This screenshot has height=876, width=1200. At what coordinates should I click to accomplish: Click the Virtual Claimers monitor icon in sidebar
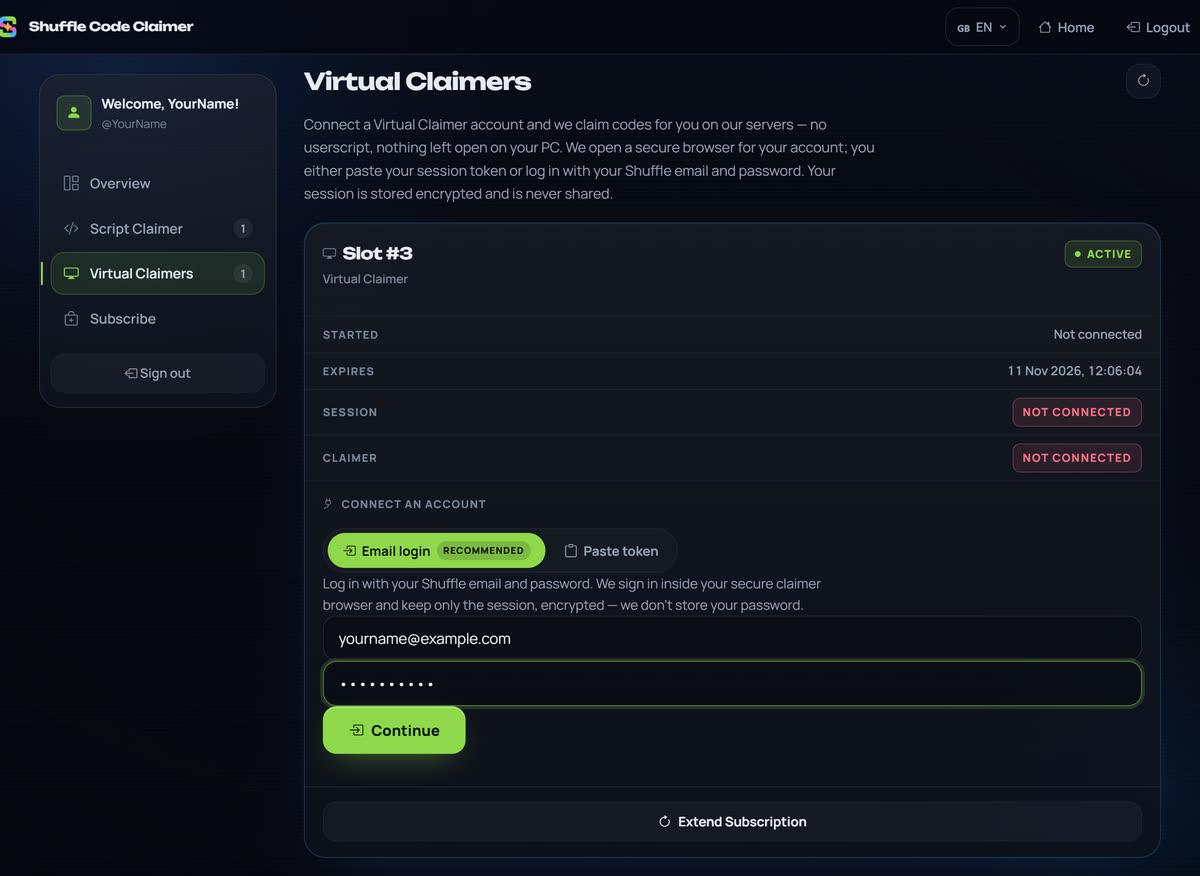(71, 273)
